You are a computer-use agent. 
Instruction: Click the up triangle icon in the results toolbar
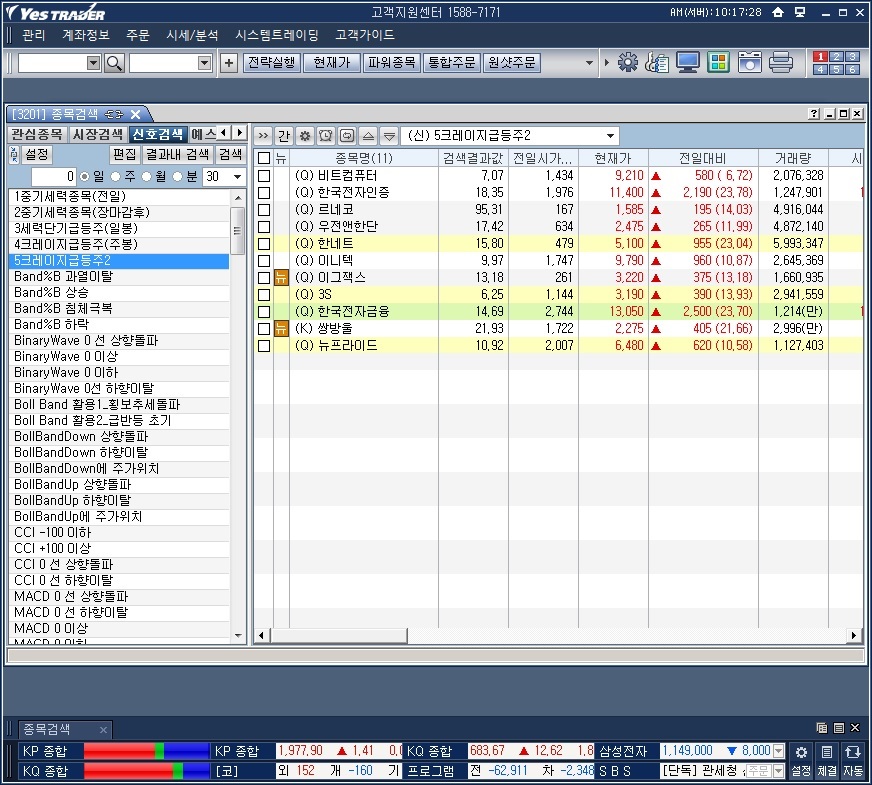coord(368,136)
